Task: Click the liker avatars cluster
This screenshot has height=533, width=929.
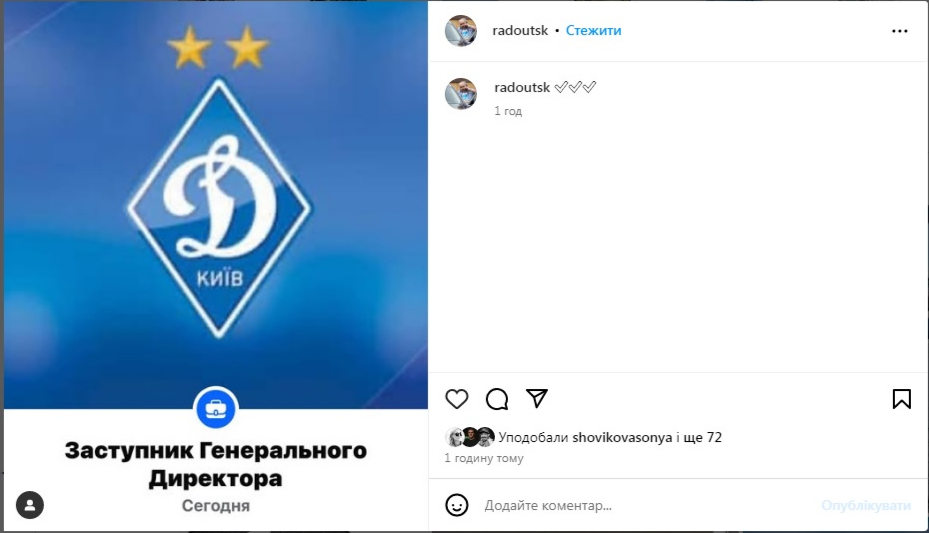Action: tap(470, 437)
